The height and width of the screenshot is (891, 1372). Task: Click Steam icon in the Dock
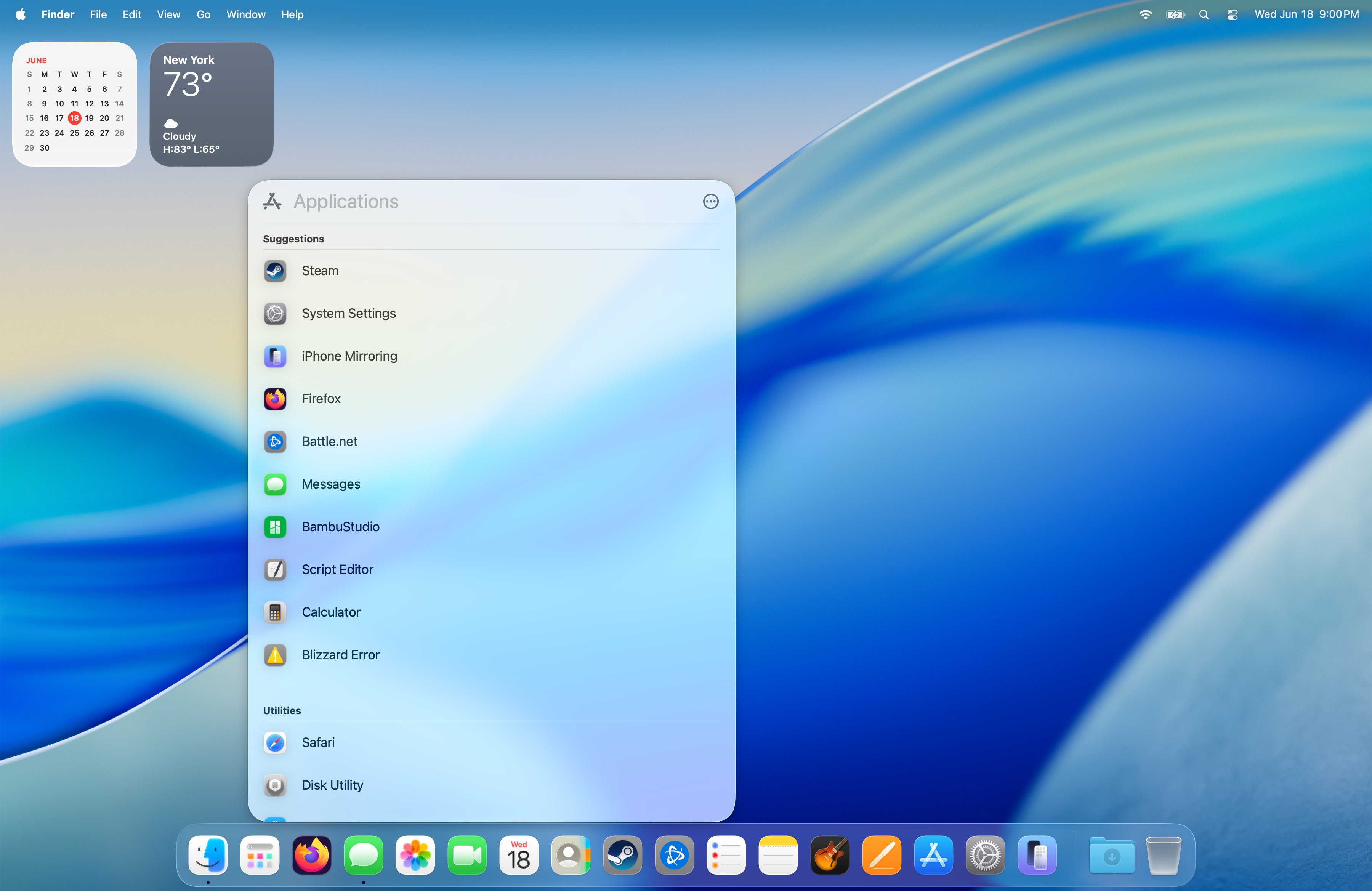point(623,855)
